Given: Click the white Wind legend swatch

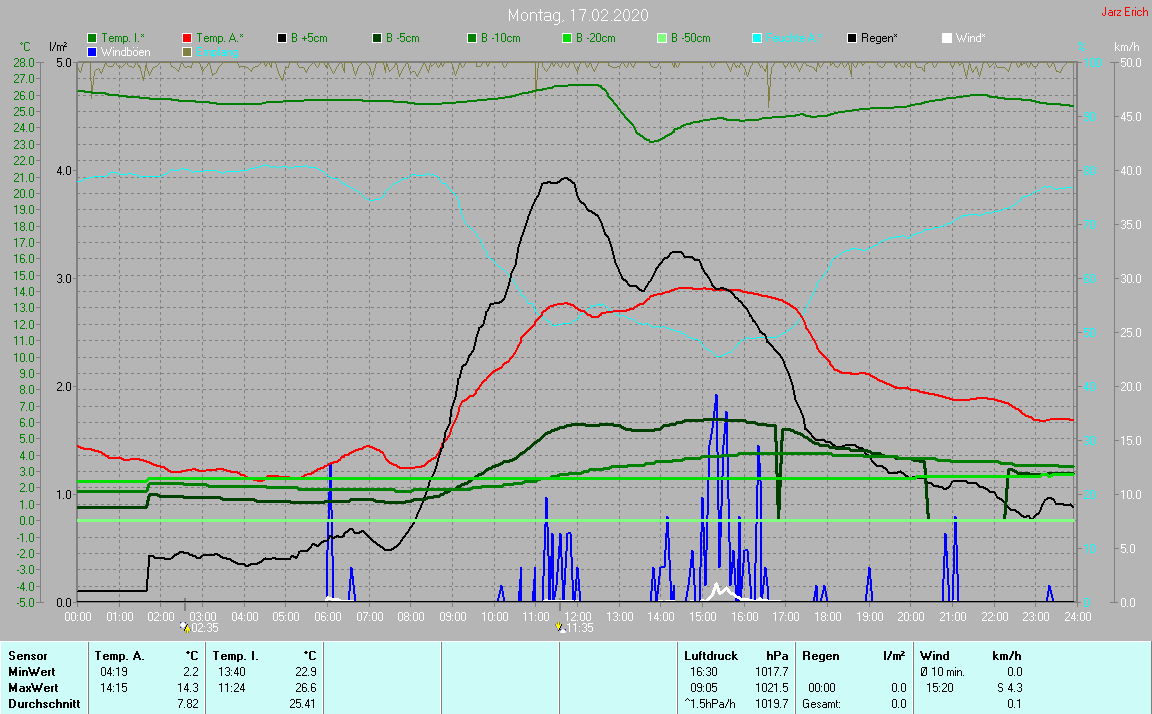Looking at the screenshot, I should 947,38.
